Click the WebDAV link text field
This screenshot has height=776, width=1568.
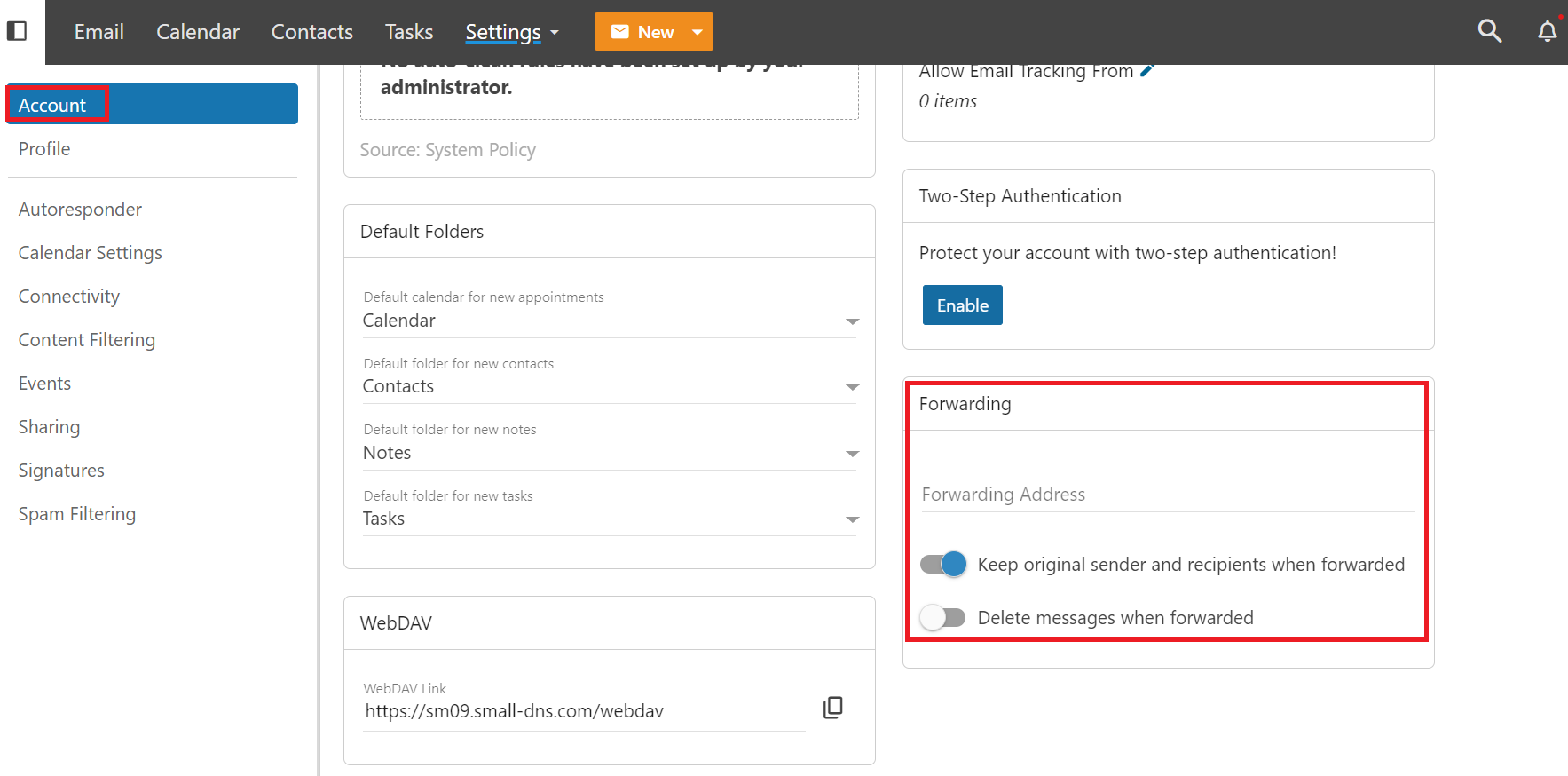pos(584,711)
